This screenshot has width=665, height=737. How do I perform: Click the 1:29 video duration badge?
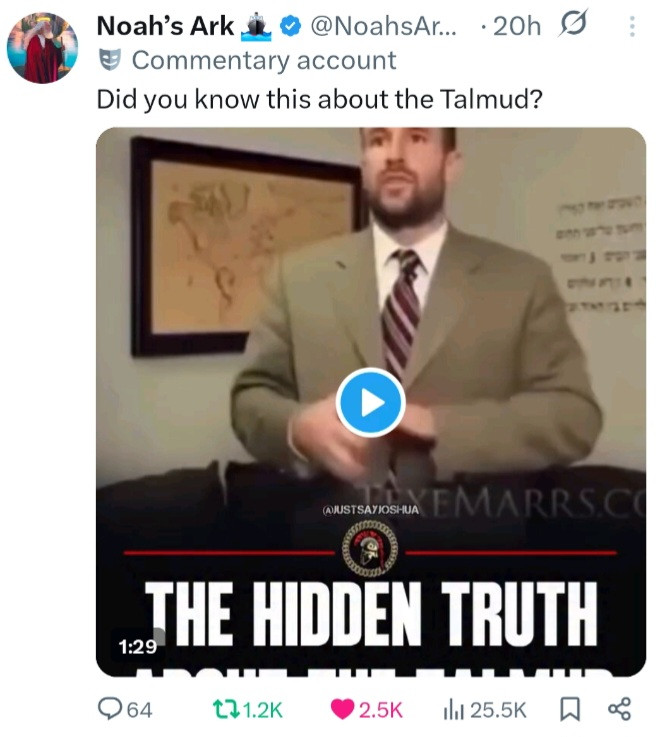pyautogui.click(x=137, y=647)
